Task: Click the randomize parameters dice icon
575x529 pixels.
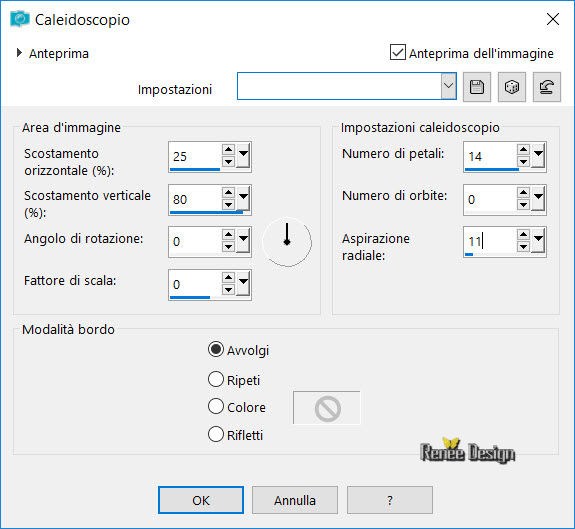Action: [x=512, y=87]
